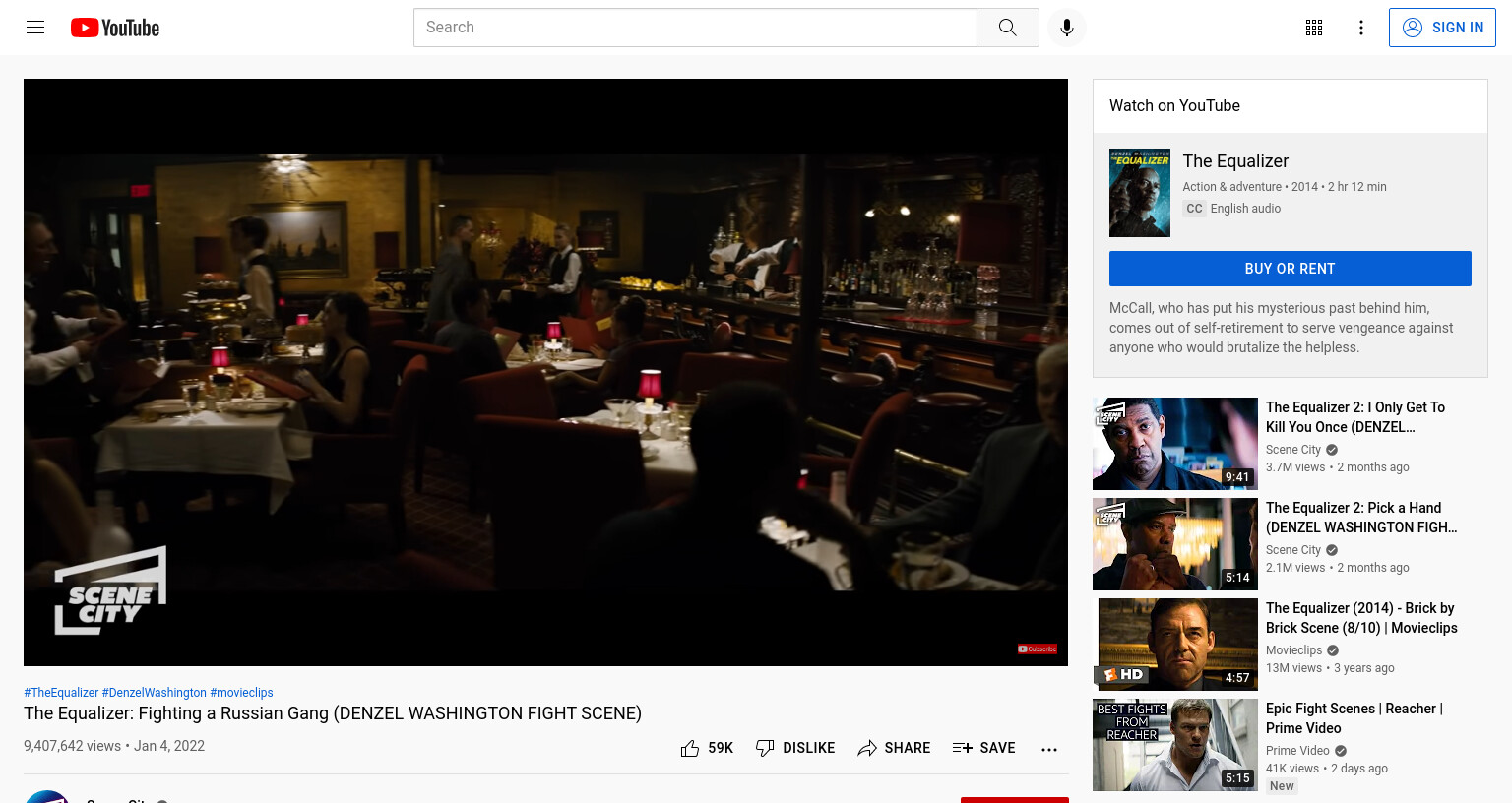1512x803 pixels.
Task: Click Scene City under 'Pick a Hand'
Action: [x=1293, y=550]
